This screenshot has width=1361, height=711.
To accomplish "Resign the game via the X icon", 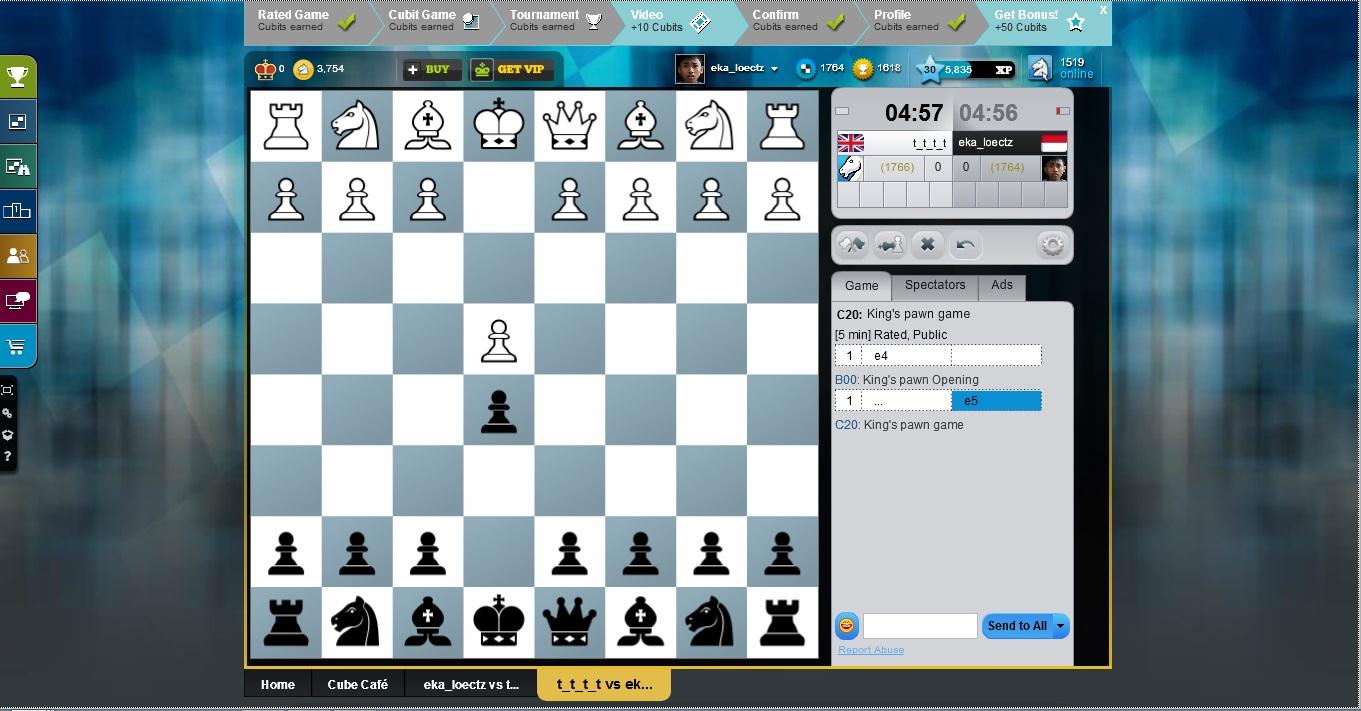I will pos(927,243).
